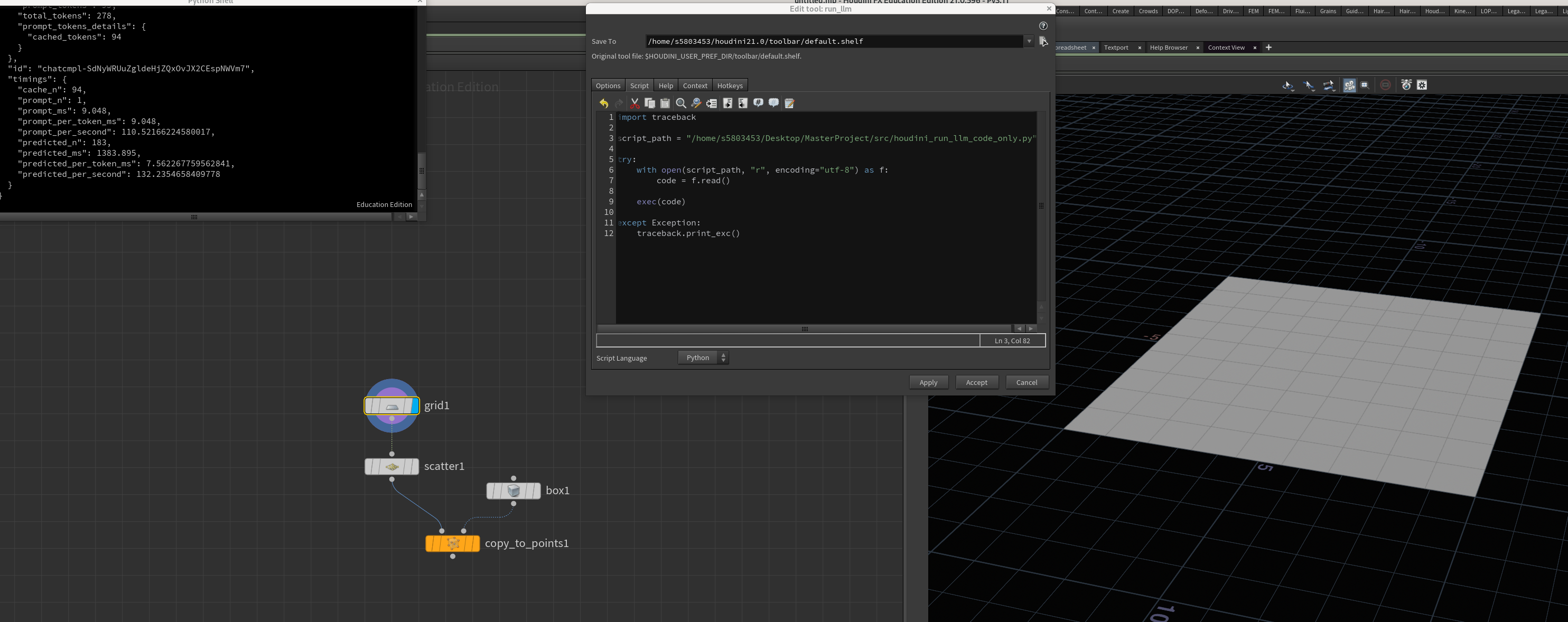This screenshot has width=1568, height=622.
Task: Click the Python Shell horizontal scrollbar
Action: click(x=195, y=216)
